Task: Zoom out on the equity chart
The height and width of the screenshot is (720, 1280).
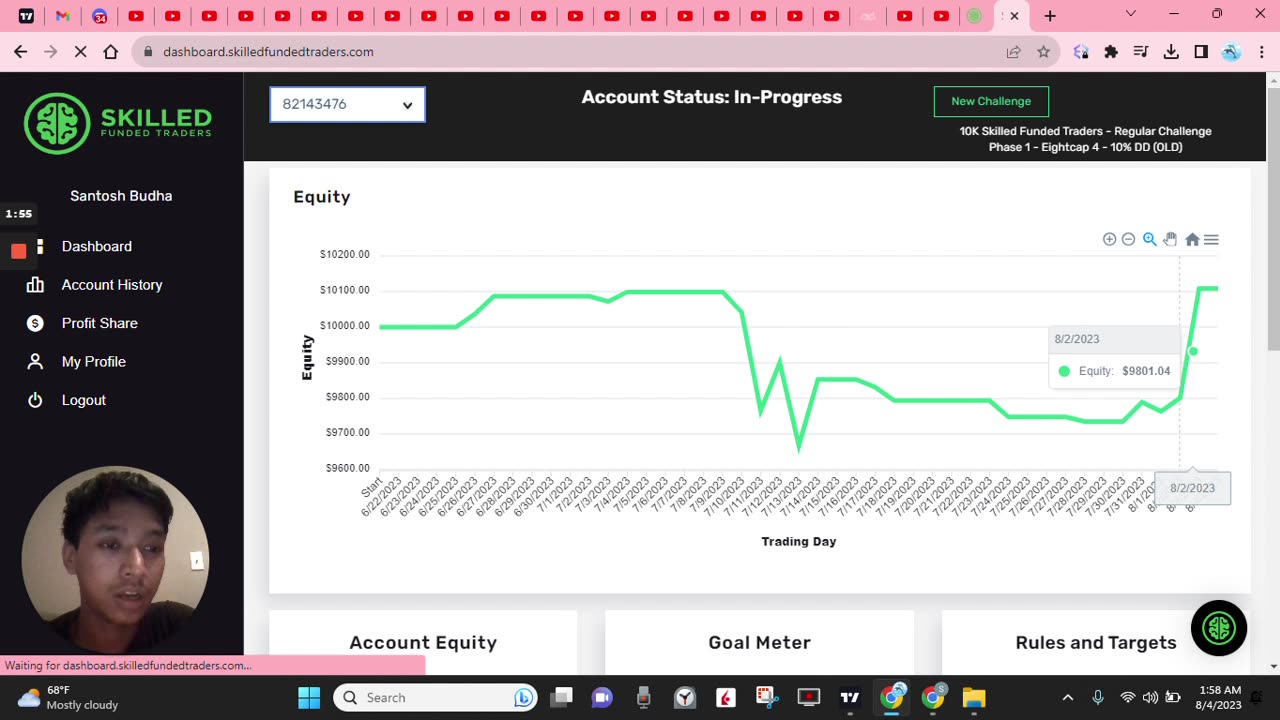Action: click(1128, 239)
